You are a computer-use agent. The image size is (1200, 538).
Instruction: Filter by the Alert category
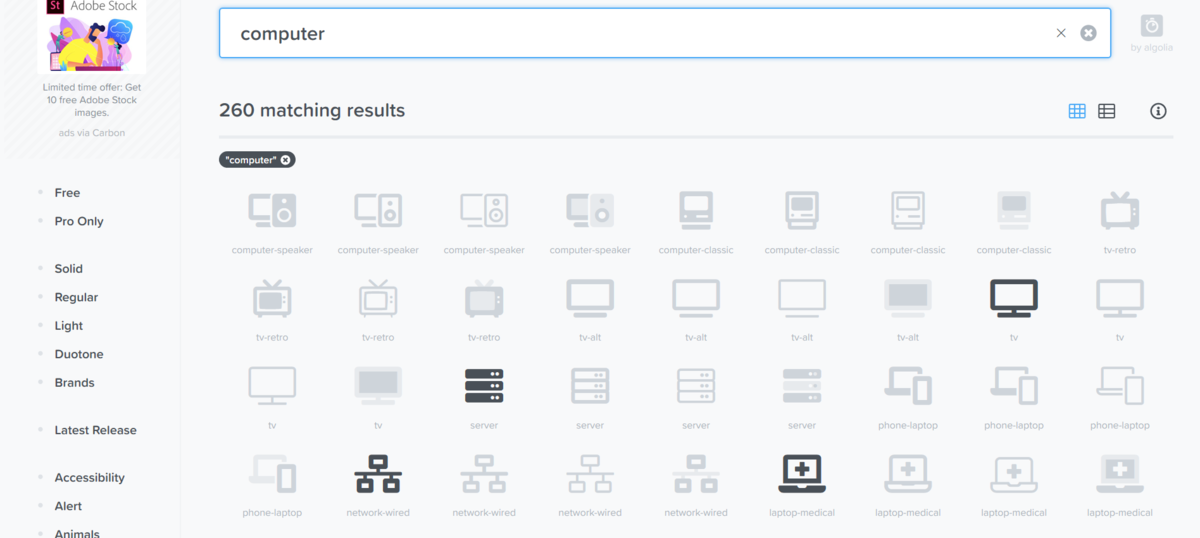point(68,506)
